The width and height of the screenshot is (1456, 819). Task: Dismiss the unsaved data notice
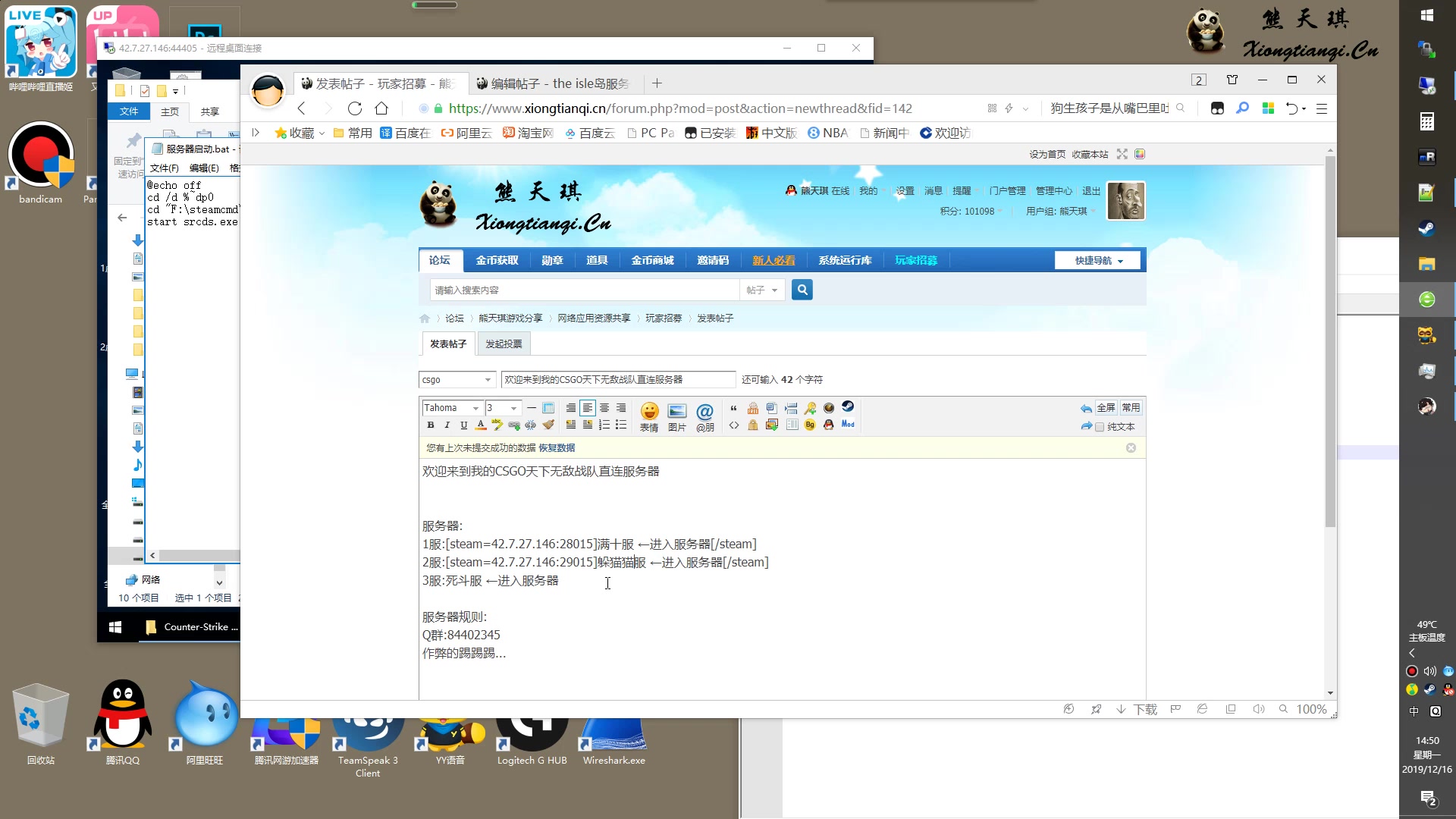pyautogui.click(x=1131, y=448)
